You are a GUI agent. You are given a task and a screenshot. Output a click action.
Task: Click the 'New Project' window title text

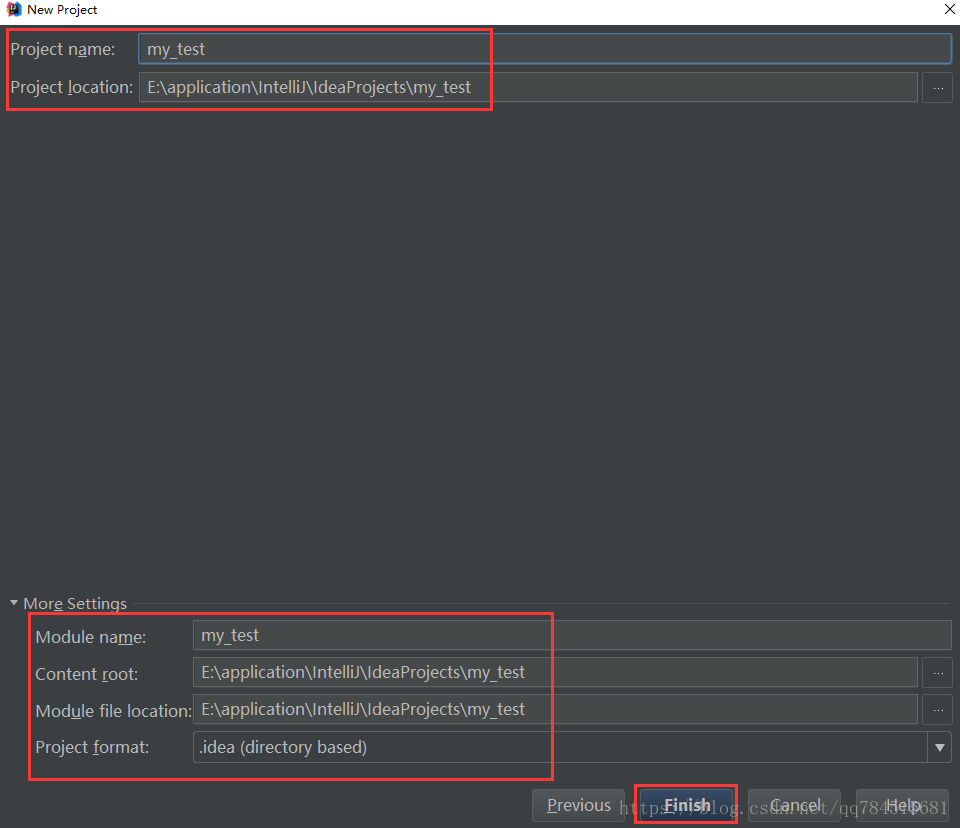click(62, 10)
